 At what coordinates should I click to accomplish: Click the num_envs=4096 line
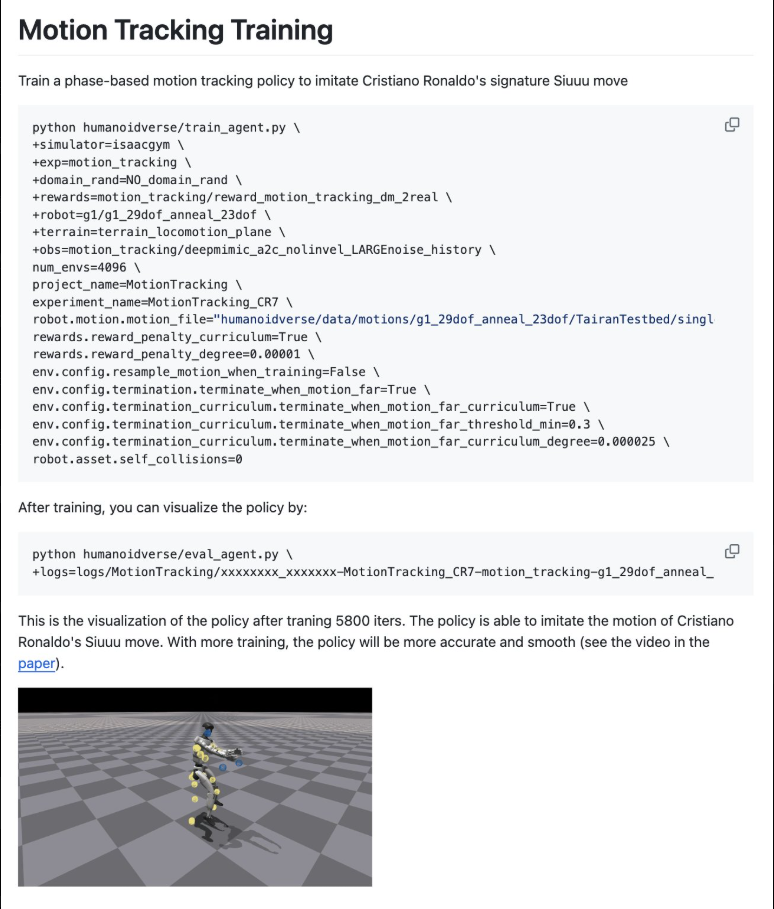click(86, 267)
